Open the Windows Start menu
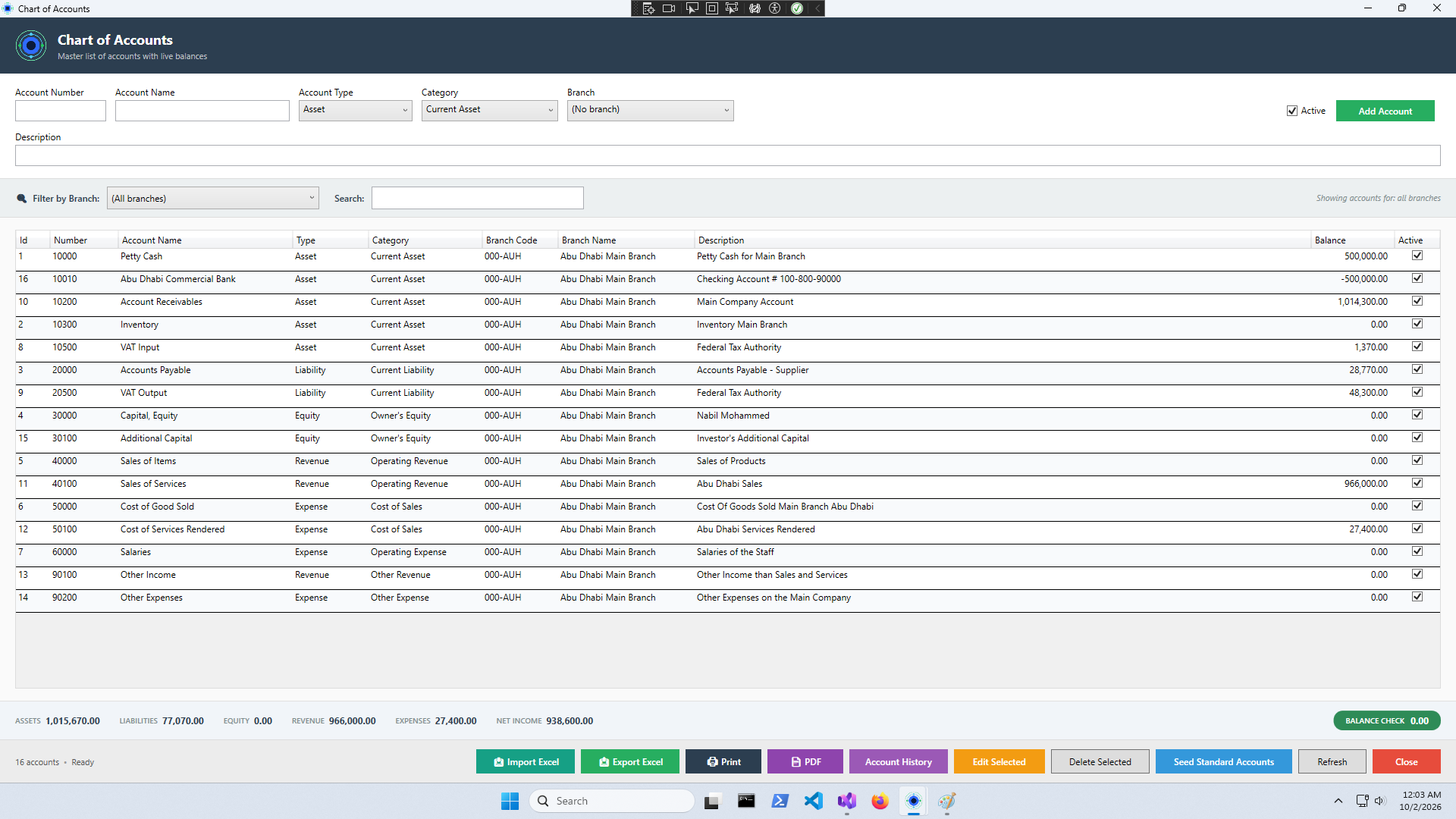The image size is (1456, 819). (x=510, y=801)
